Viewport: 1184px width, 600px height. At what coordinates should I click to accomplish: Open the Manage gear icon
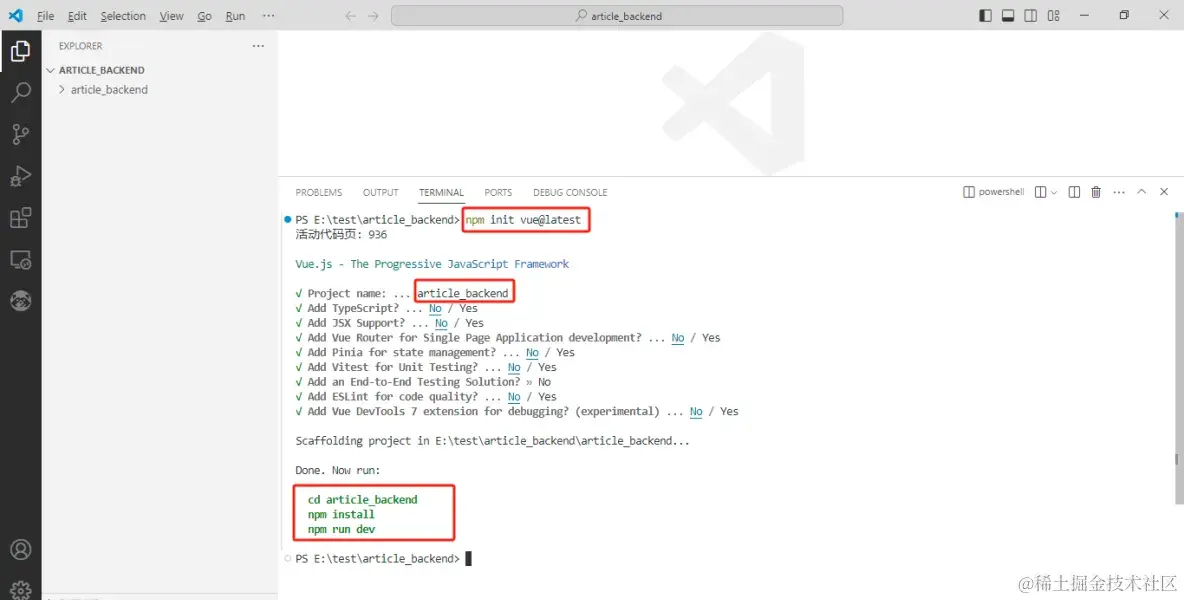point(20,589)
